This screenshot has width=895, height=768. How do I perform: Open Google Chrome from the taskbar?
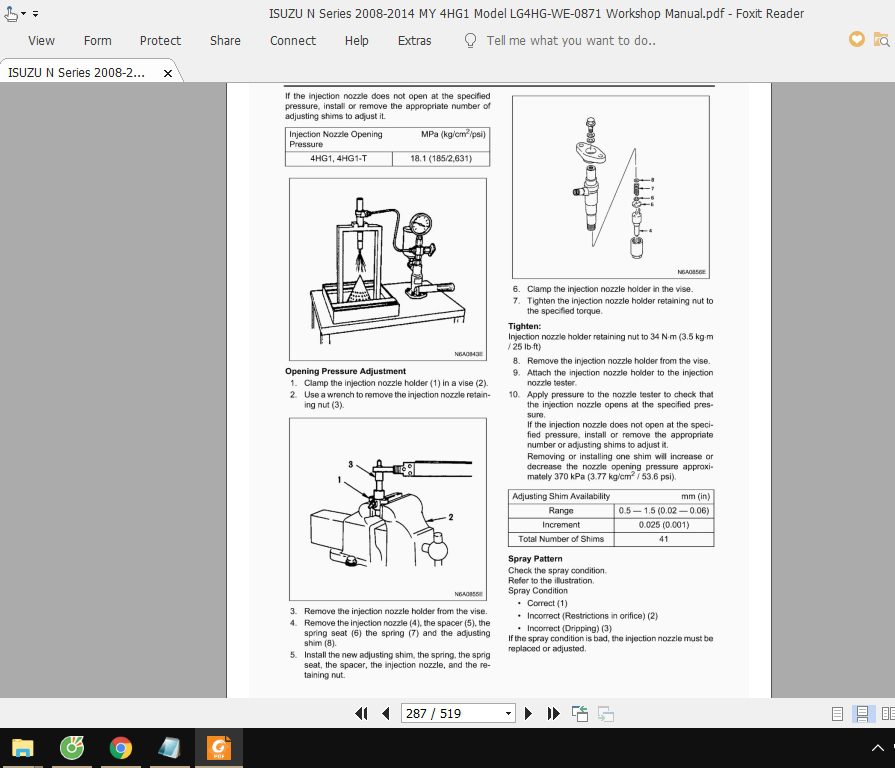point(120,747)
